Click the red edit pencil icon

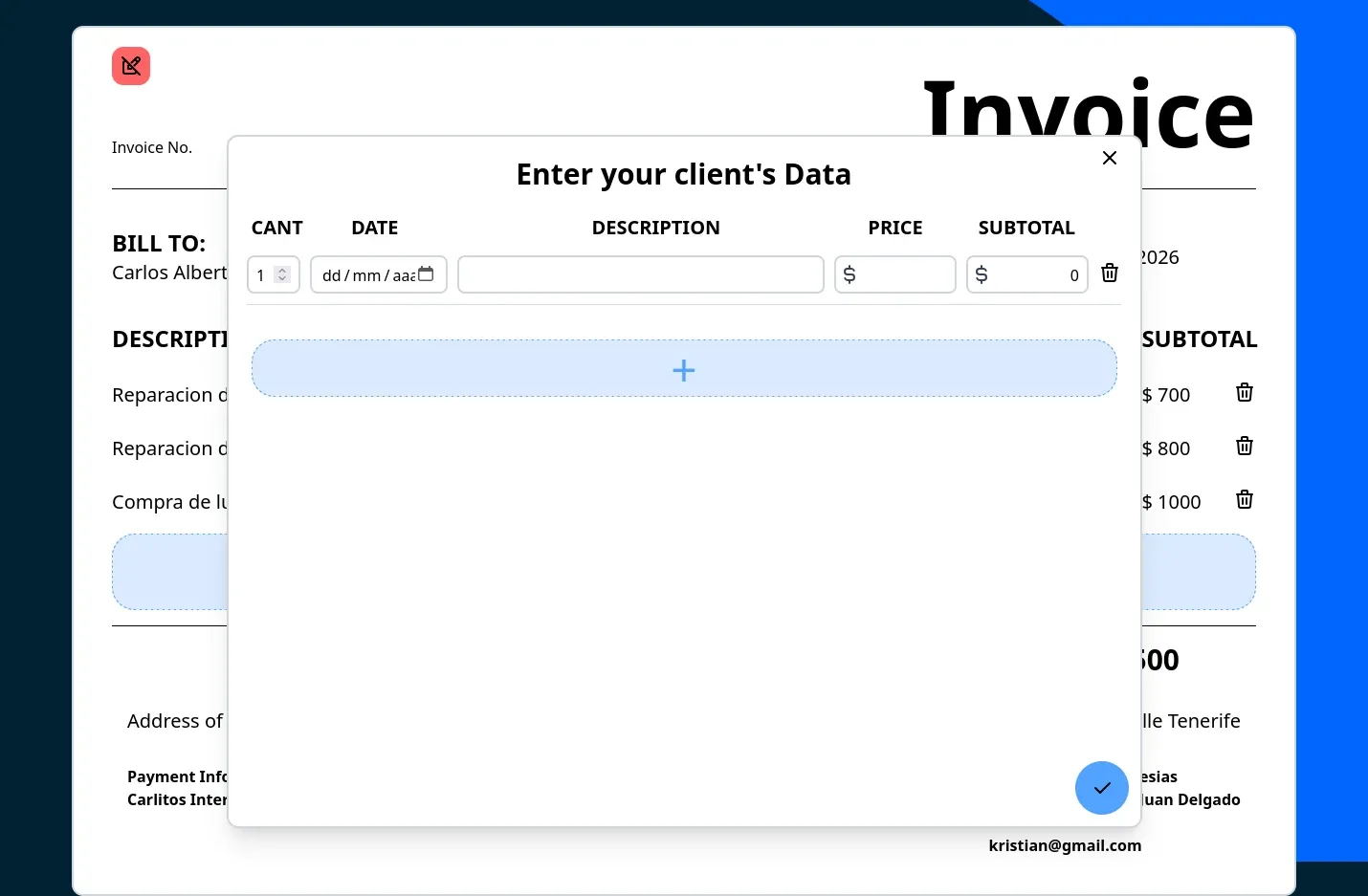click(x=131, y=66)
